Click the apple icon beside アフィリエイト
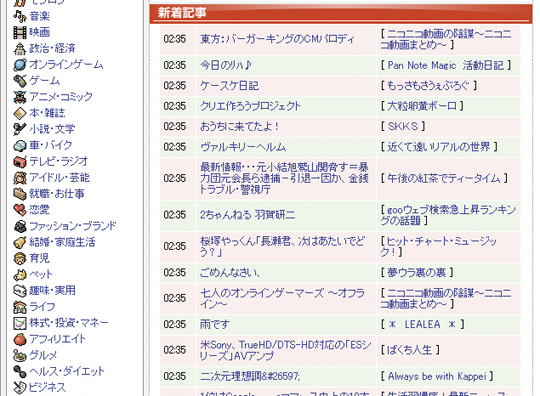The width and height of the screenshot is (540, 396). [20, 339]
